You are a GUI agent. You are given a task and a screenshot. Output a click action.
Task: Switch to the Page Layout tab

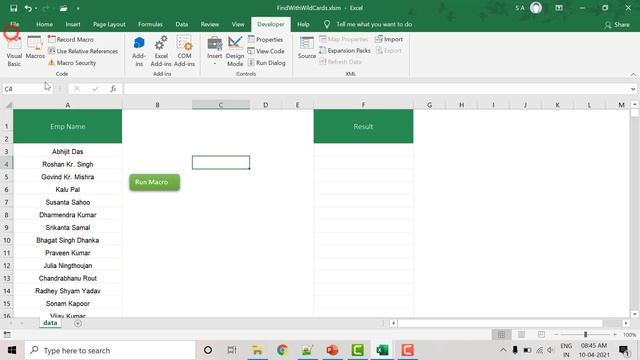click(109, 24)
